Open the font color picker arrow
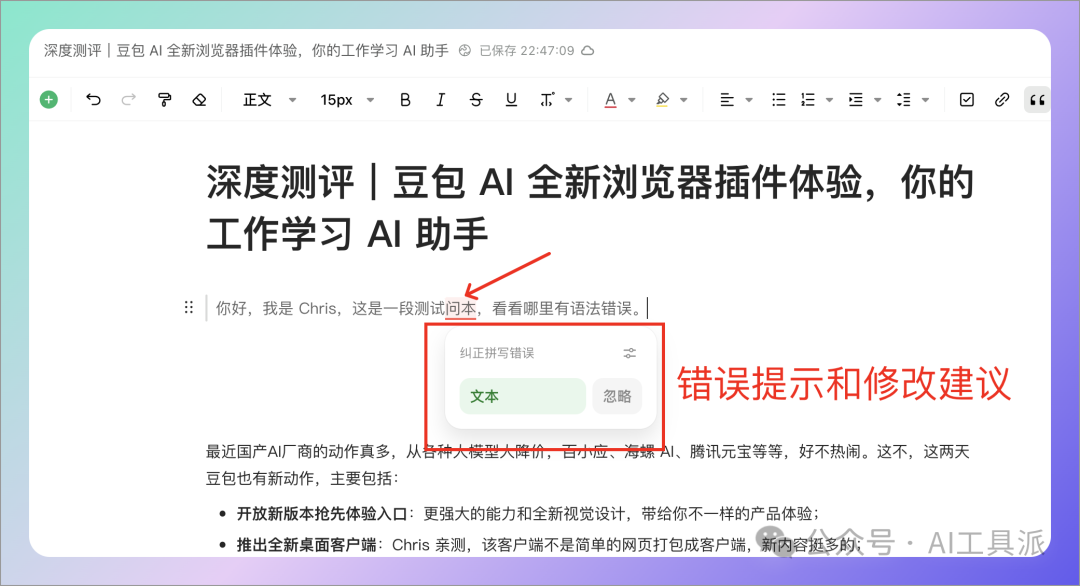Viewport: 1080px width, 586px height. tap(632, 100)
